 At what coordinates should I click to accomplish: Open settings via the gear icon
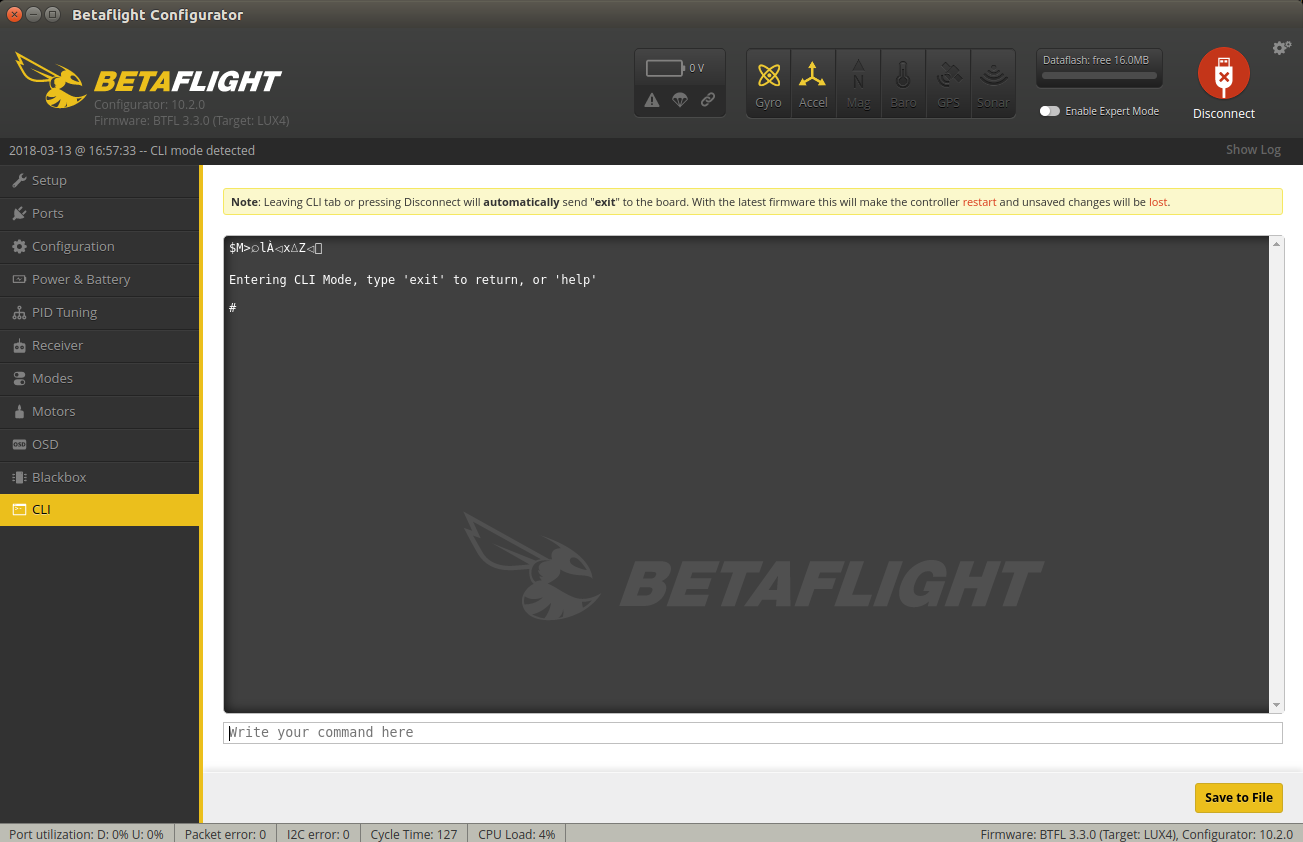coord(1281,48)
